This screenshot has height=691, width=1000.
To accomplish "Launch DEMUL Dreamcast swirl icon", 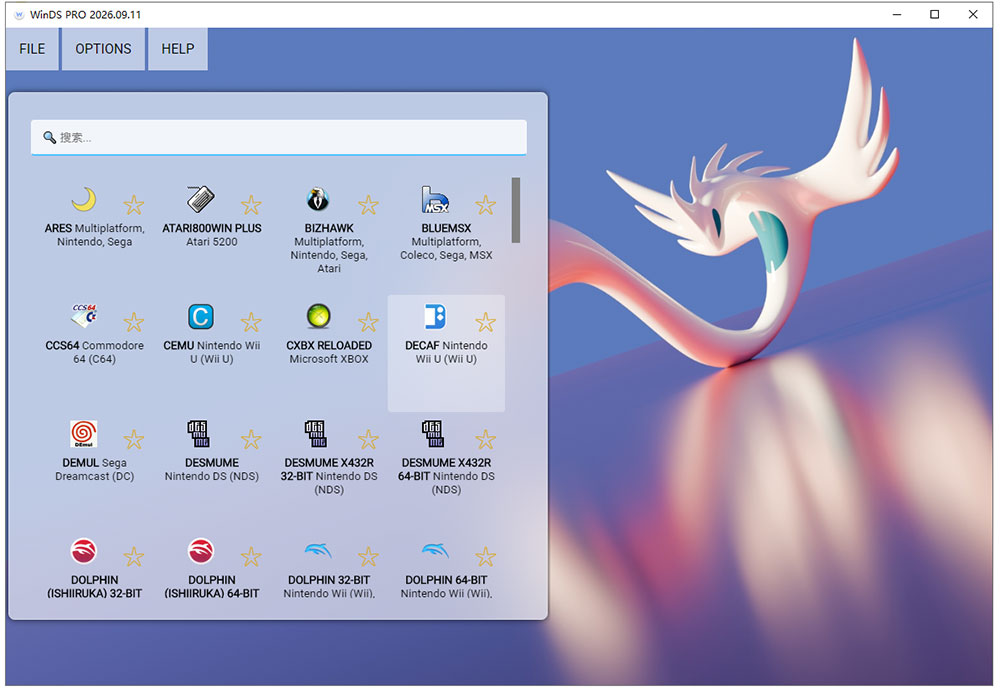I will click(x=84, y=434).
